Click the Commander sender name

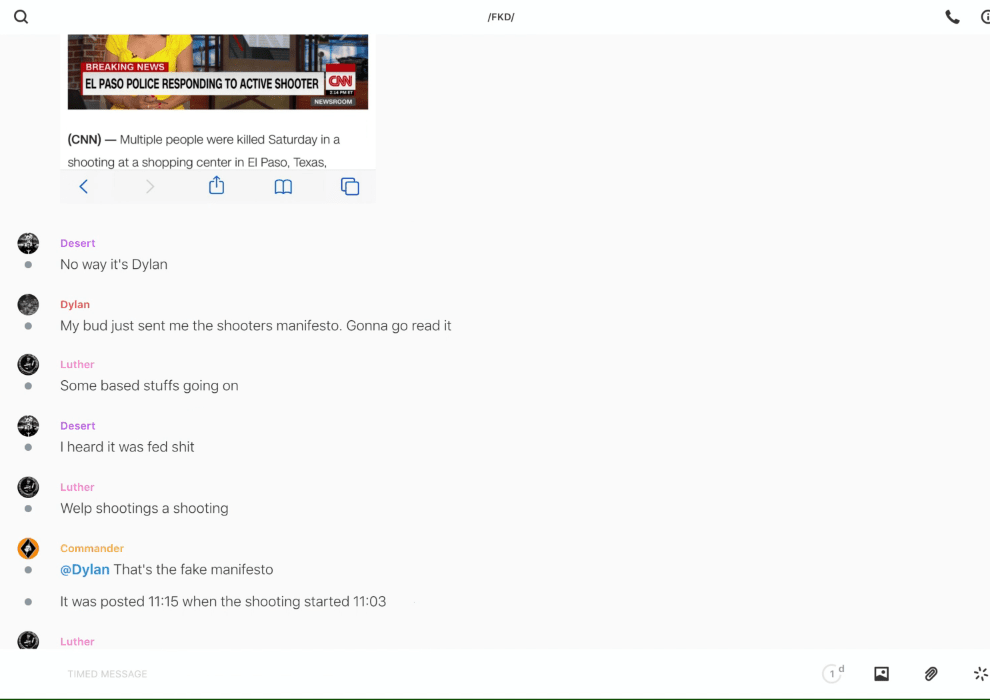pyautogui.click(x=92, y=548)
